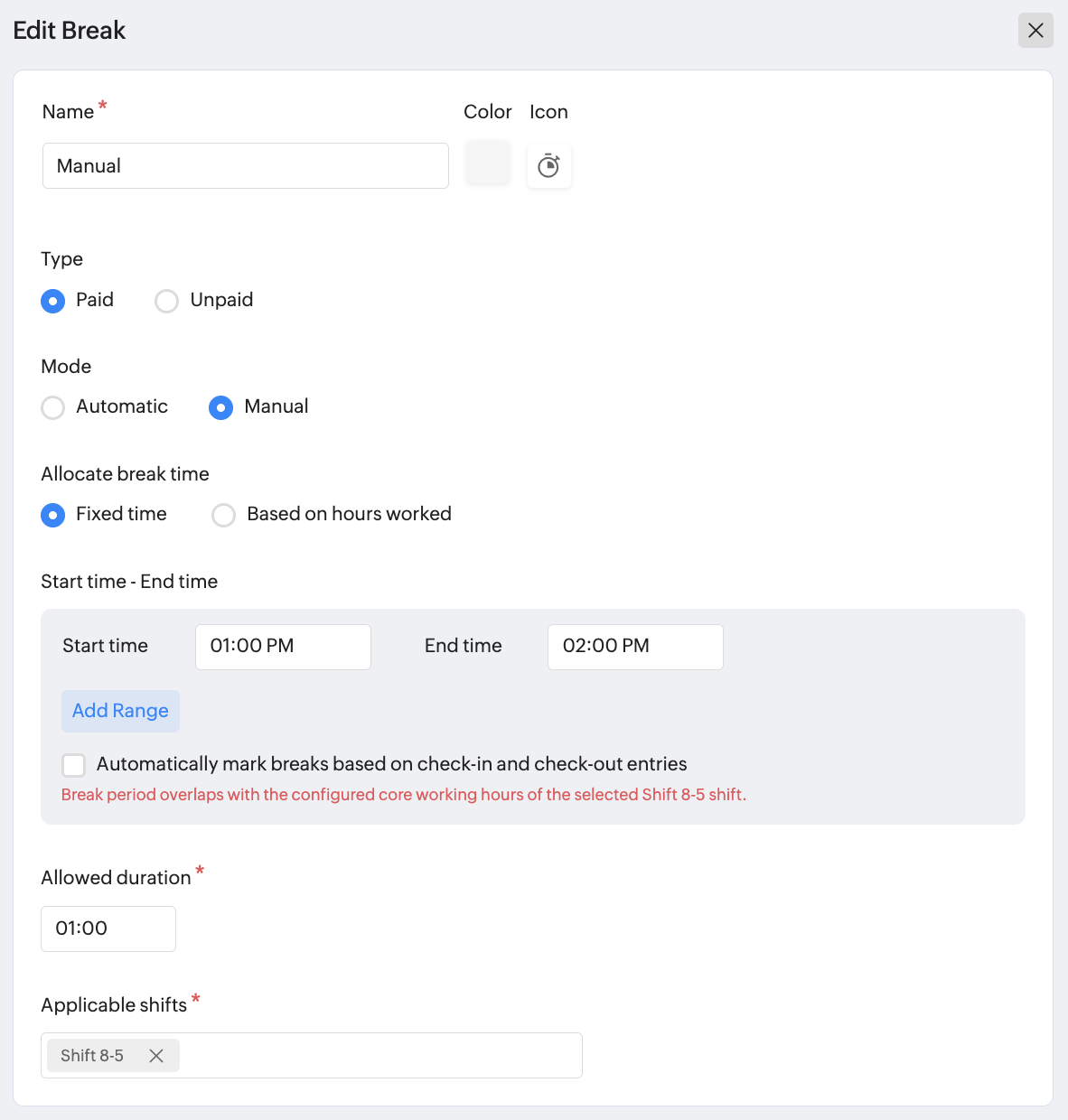Enable automatically mark breaks checkbox

[74, 765]
